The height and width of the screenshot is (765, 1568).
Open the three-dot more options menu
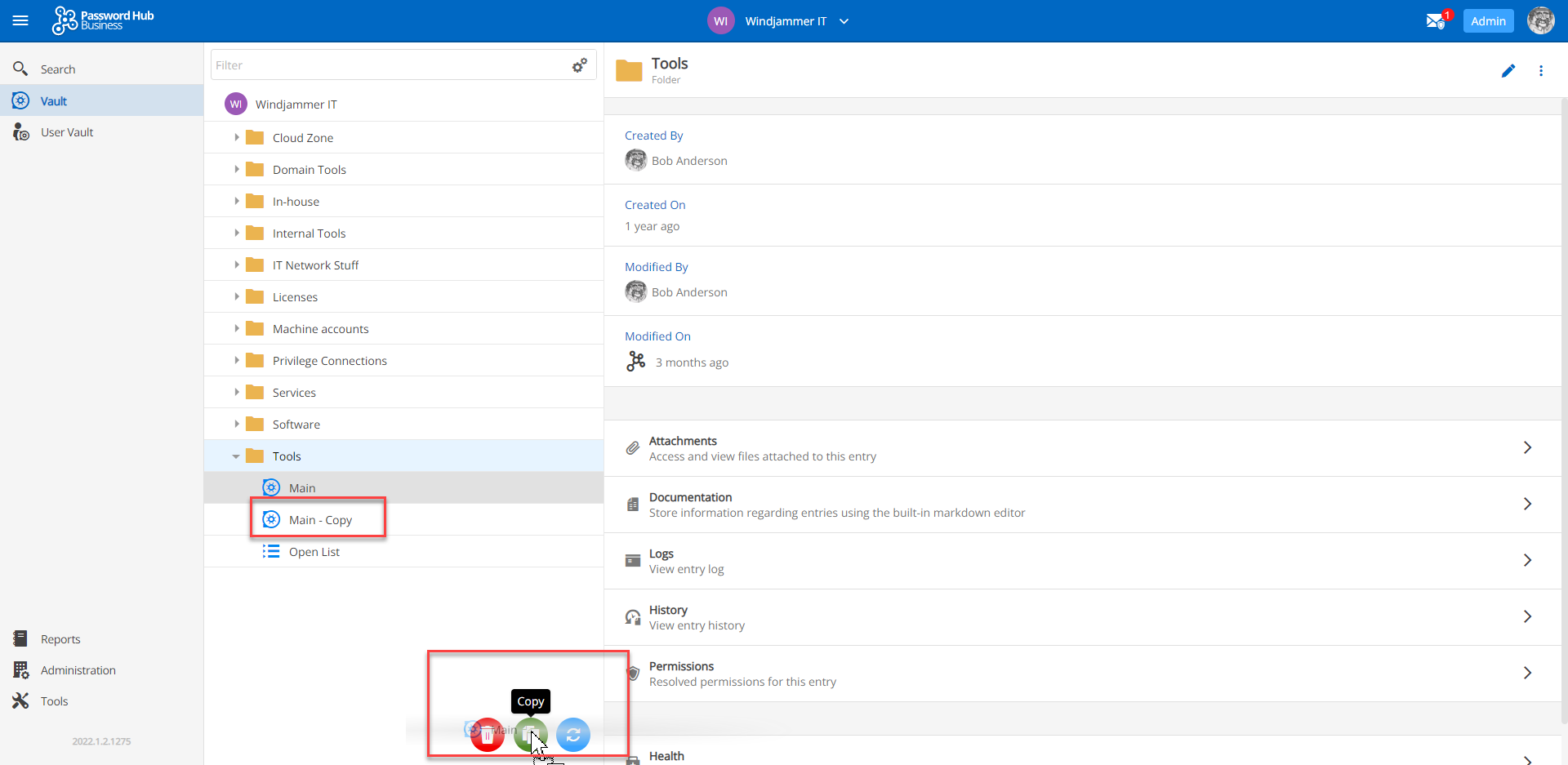pos(1541,71)
